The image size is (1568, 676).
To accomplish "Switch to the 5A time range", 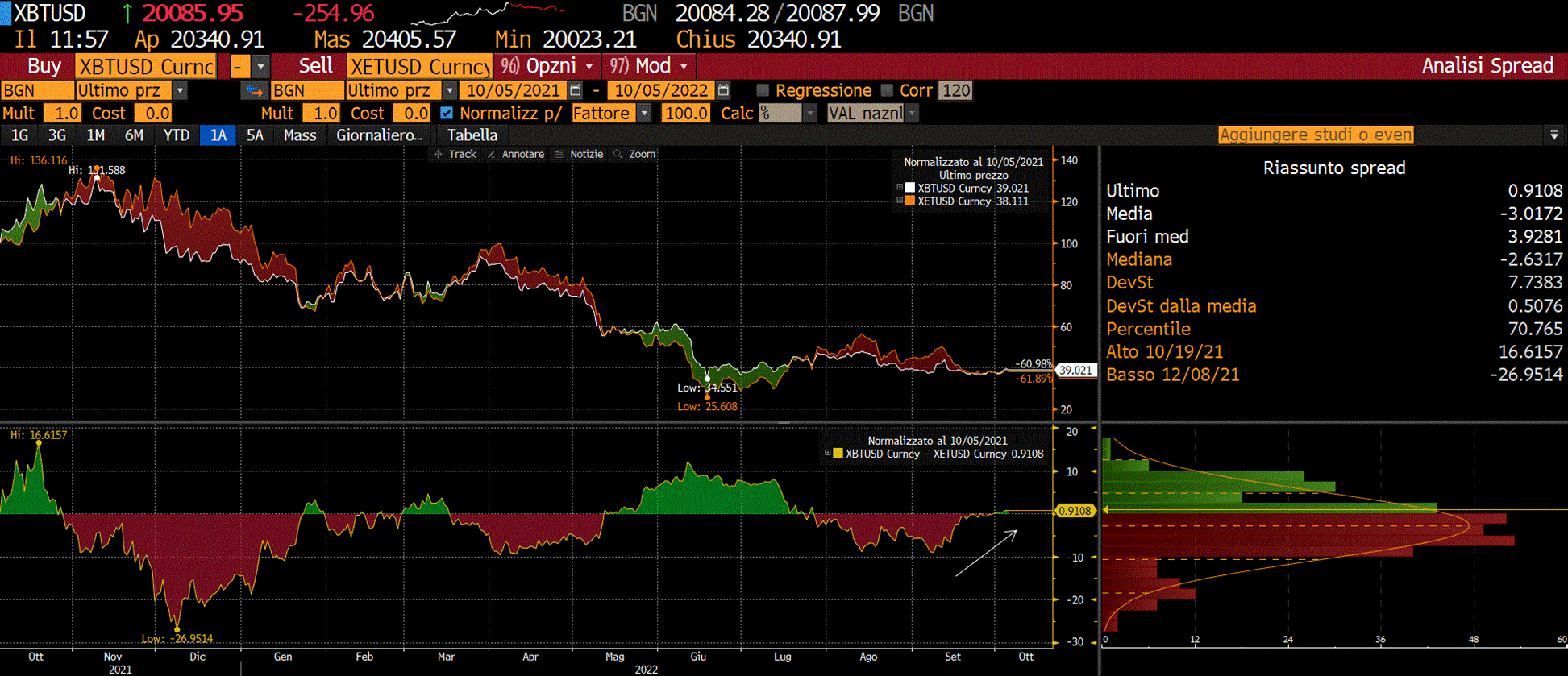I will [x=255, y=135].
